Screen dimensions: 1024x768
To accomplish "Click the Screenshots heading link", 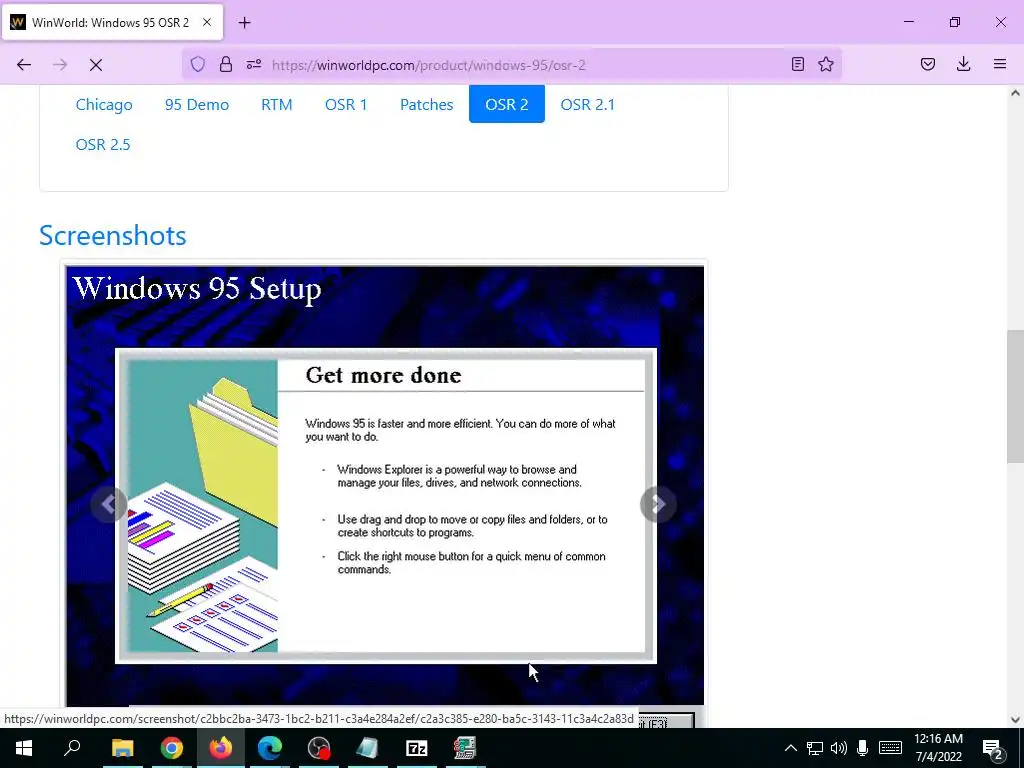I will pos(112,235).
